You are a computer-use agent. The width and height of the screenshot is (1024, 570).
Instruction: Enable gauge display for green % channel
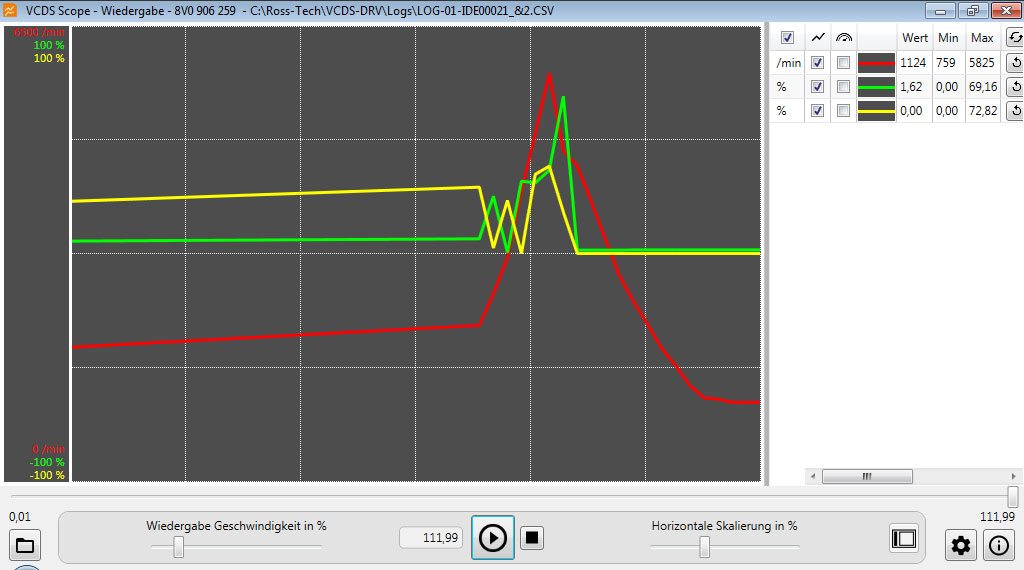coord(844,87)
